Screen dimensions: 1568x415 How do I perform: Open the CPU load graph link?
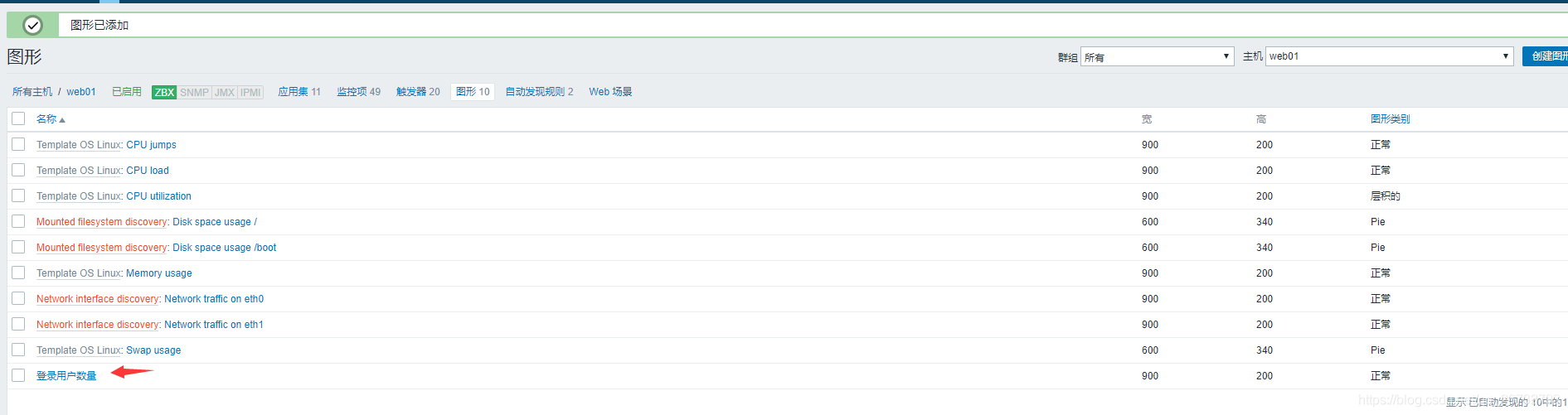[148, 171]
